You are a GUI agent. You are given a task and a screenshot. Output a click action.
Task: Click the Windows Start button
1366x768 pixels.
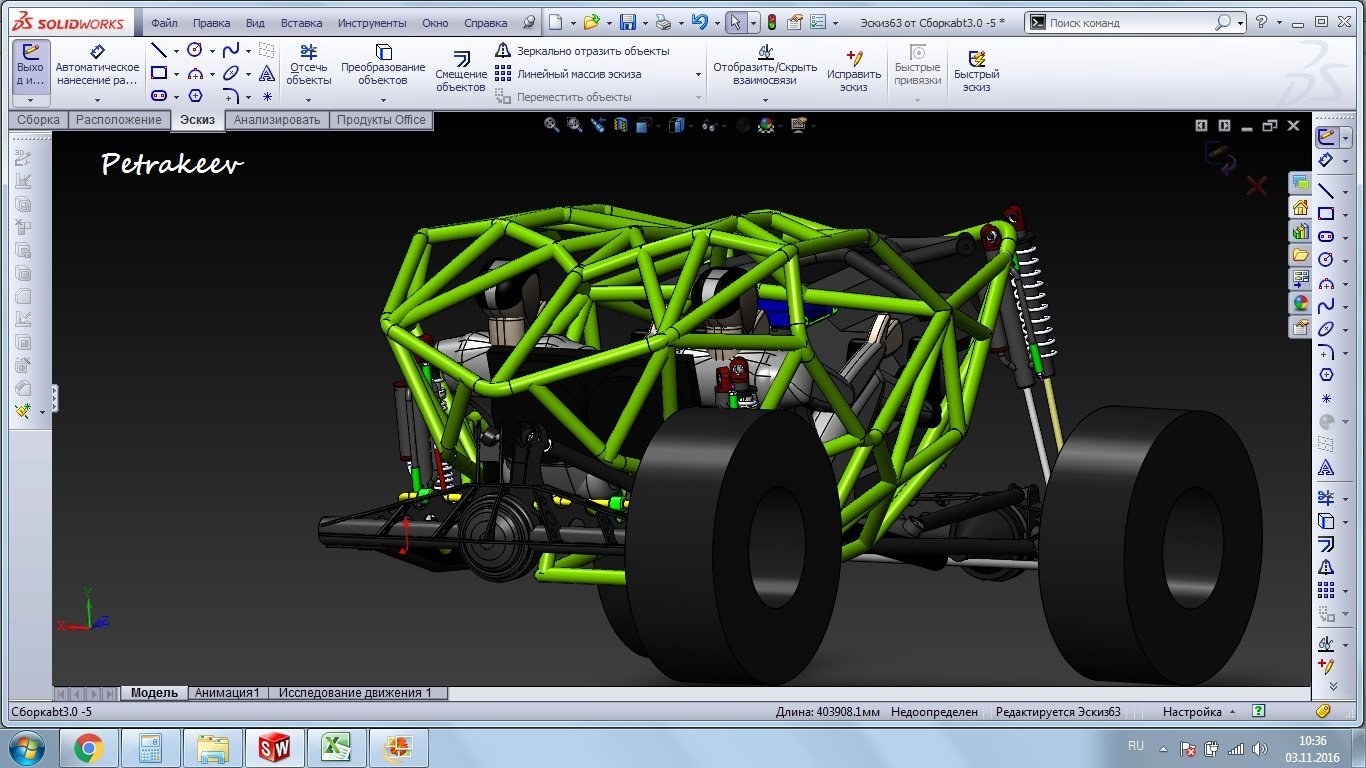pos(26,748)
